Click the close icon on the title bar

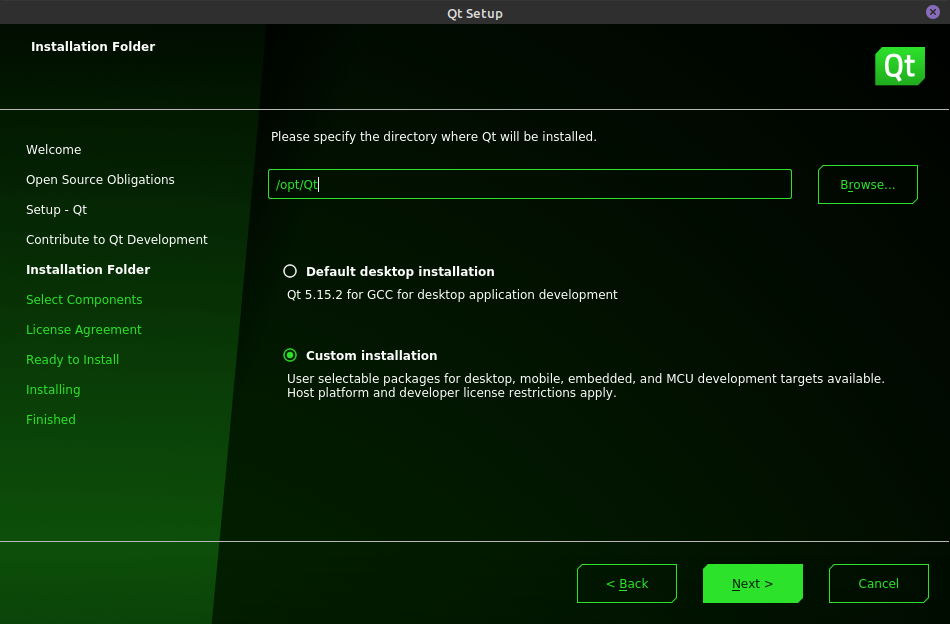click(932, 12)
